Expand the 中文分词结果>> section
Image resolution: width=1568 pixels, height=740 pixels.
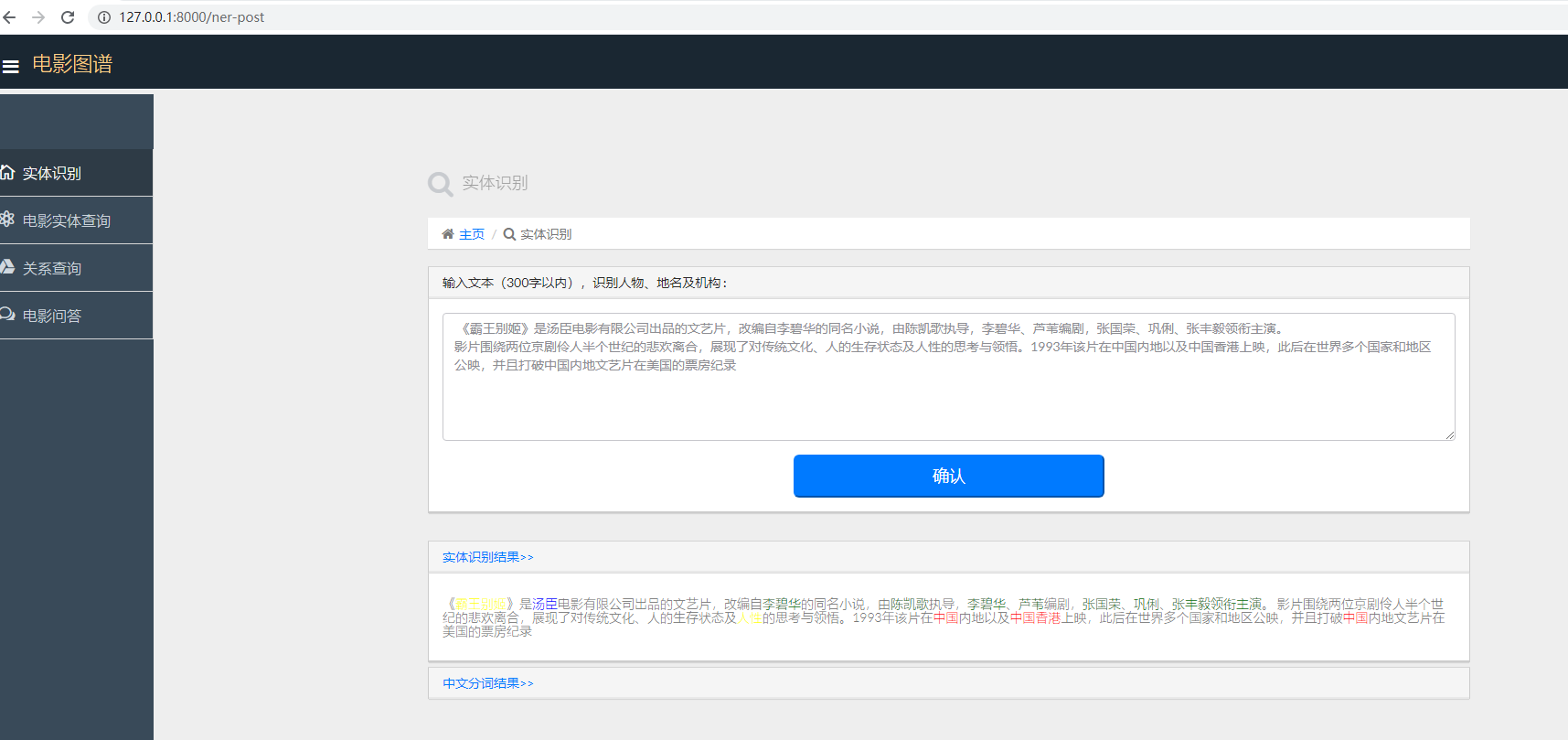[x=487, y=683]
